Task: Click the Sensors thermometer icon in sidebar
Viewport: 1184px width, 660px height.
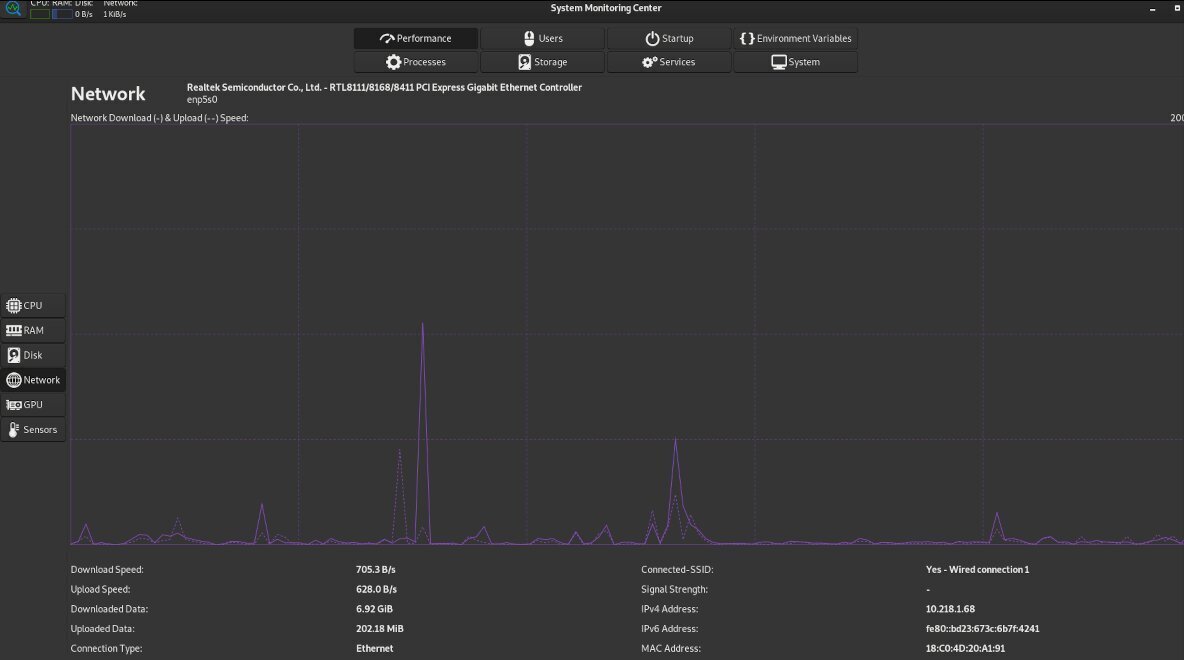Action: click(14, 430)
